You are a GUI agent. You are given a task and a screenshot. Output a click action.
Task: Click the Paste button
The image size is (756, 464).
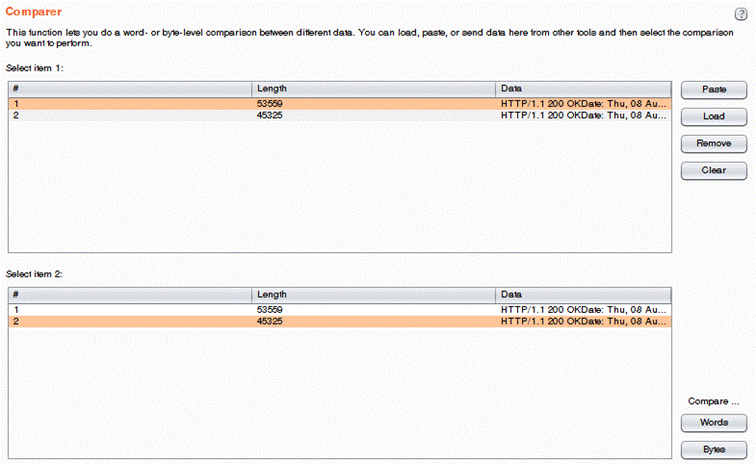(713, 89)
